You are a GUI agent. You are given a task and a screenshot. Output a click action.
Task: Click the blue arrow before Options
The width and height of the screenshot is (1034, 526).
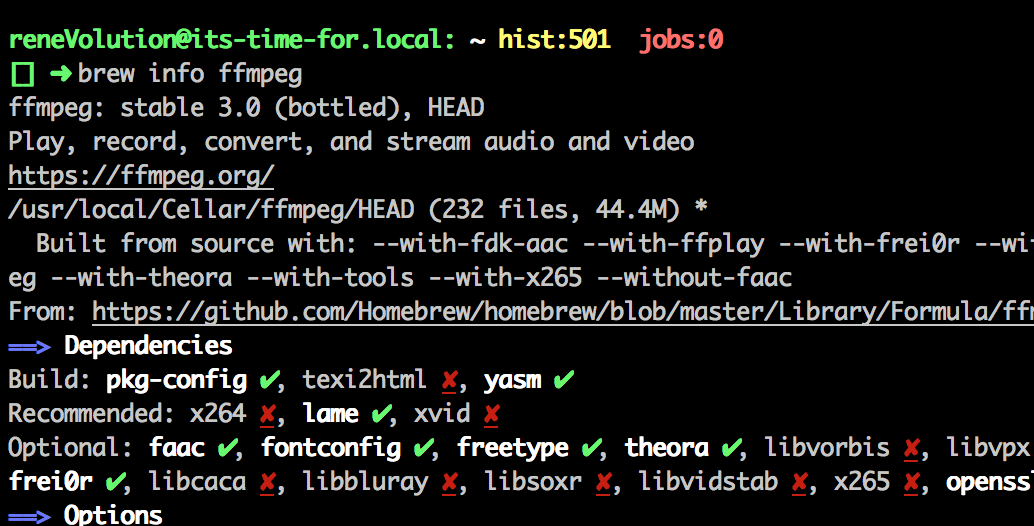point(30,516)
